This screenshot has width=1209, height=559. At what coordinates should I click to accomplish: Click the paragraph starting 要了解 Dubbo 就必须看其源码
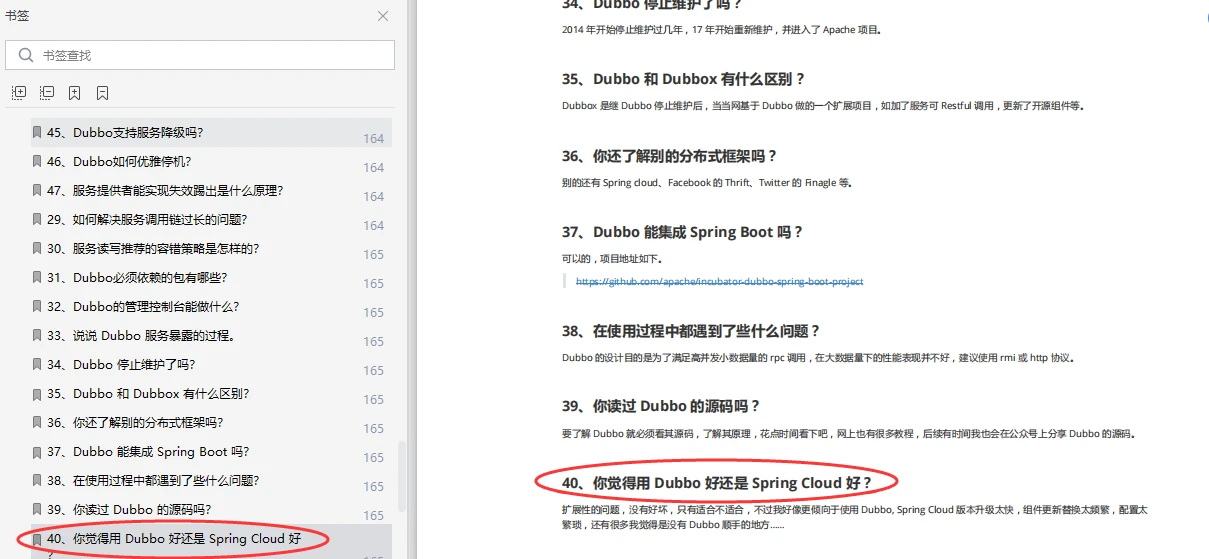[x=848, y=433]
